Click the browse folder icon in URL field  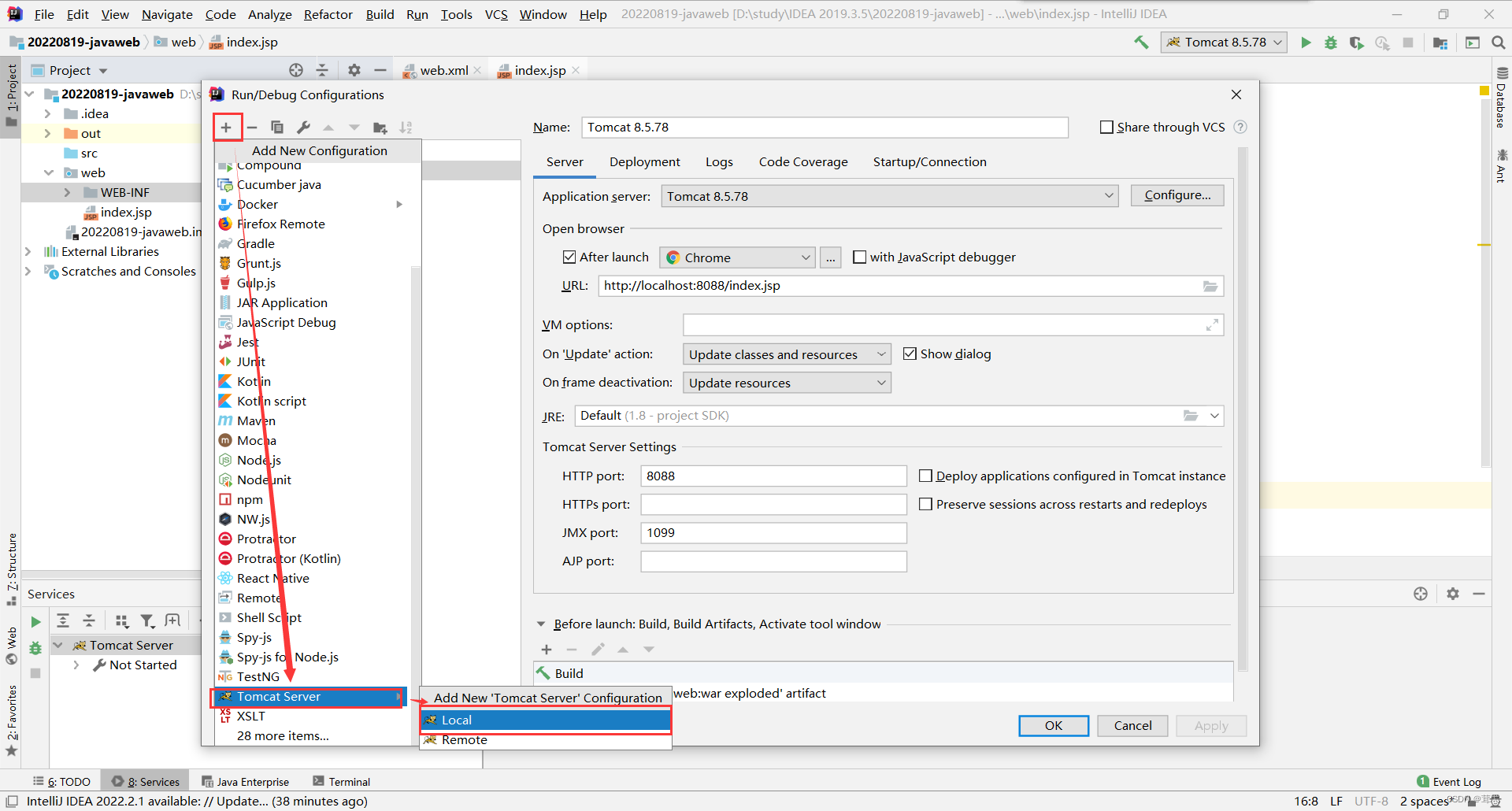click(1210, 286)
